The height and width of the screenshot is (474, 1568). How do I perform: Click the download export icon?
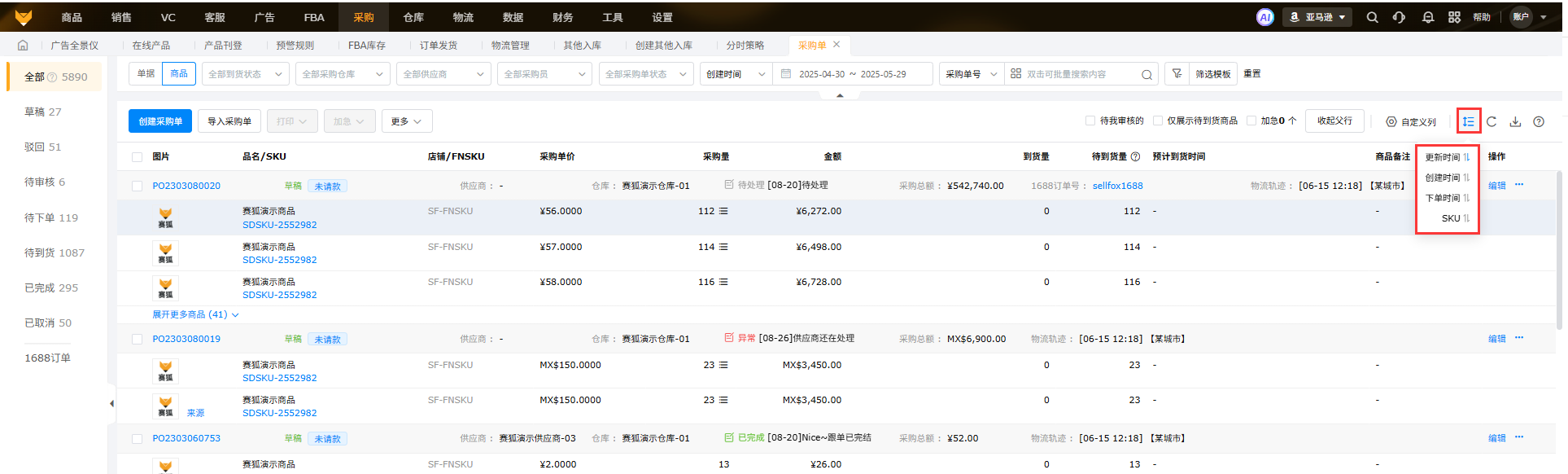point(1515,121)
